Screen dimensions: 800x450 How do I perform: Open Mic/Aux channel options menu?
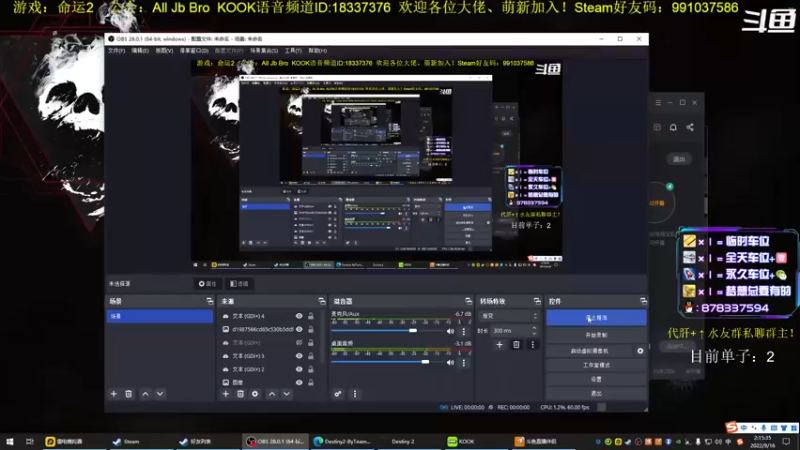pos(464,331)
